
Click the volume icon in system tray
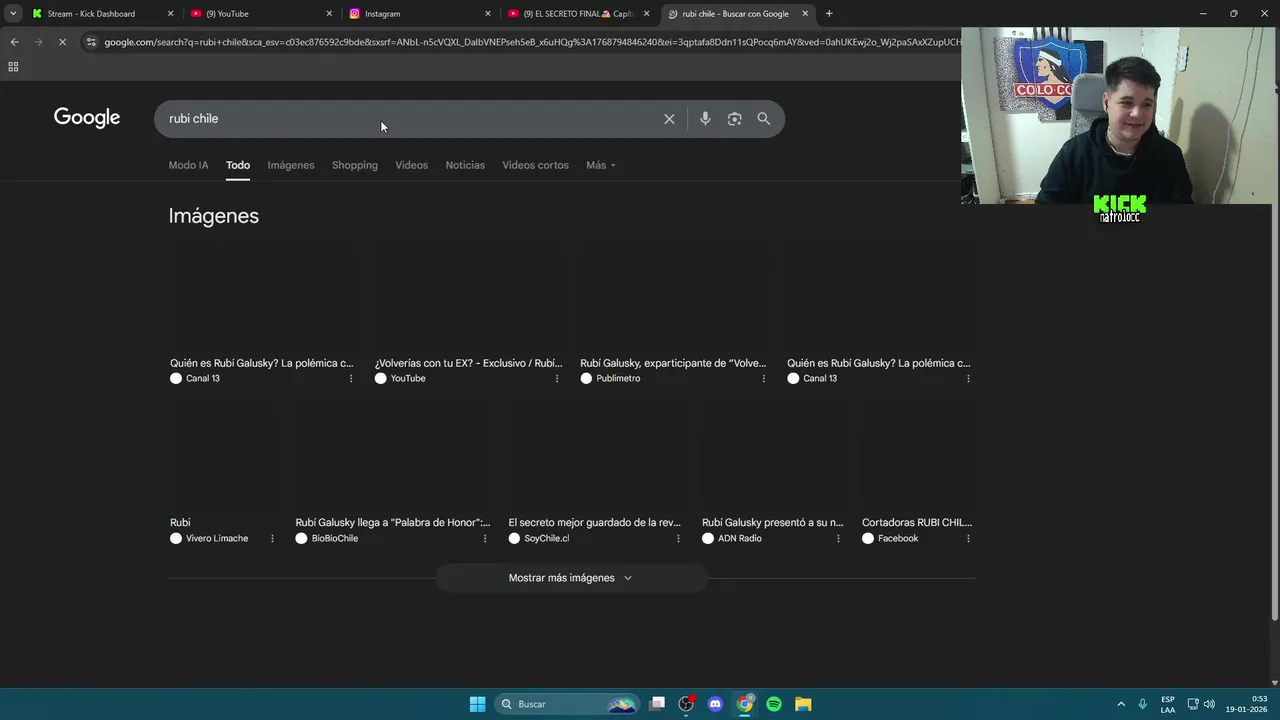click(1209, 704)
